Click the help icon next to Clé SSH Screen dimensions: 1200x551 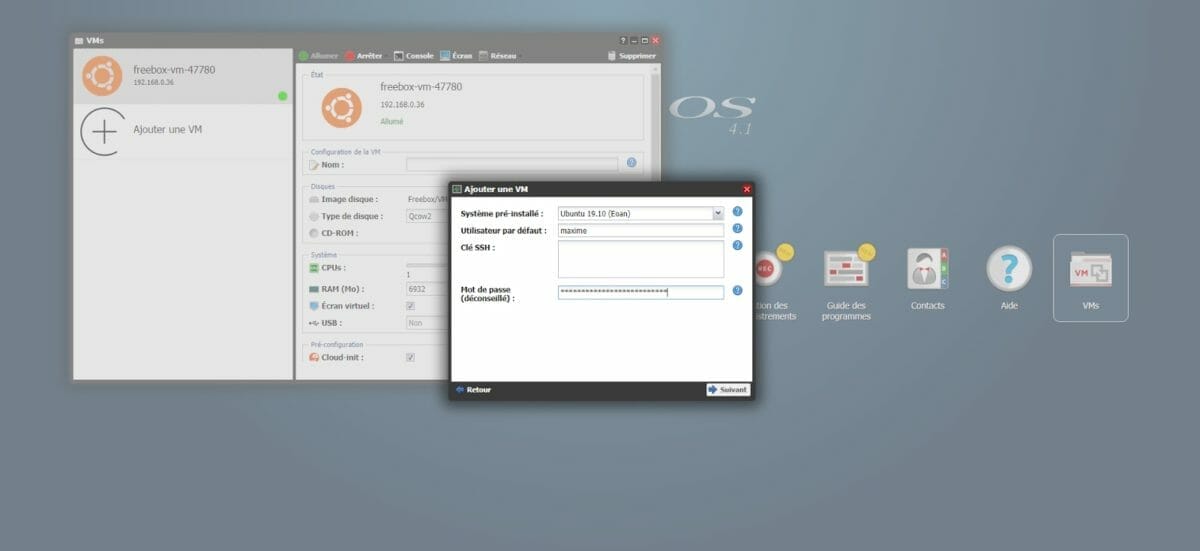coord(737,246)
